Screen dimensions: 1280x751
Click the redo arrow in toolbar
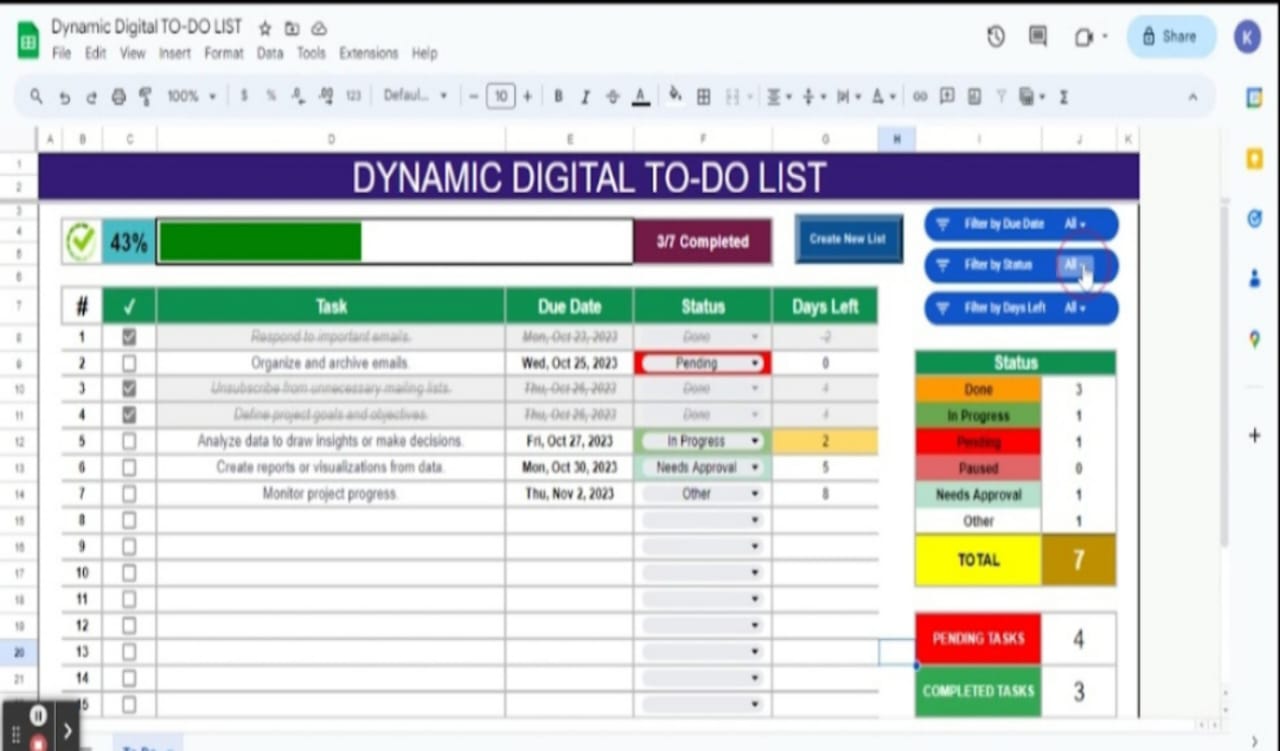(x=91, y=97)
